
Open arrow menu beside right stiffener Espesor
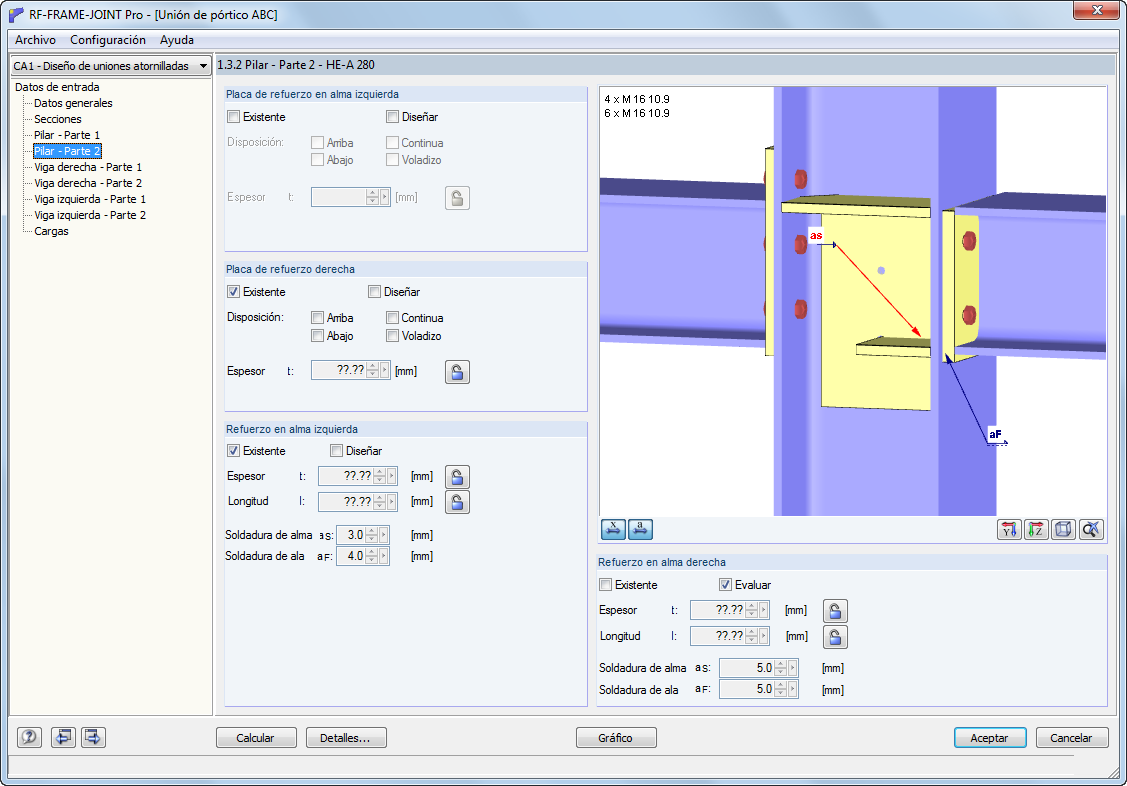[x=764, y=610]
